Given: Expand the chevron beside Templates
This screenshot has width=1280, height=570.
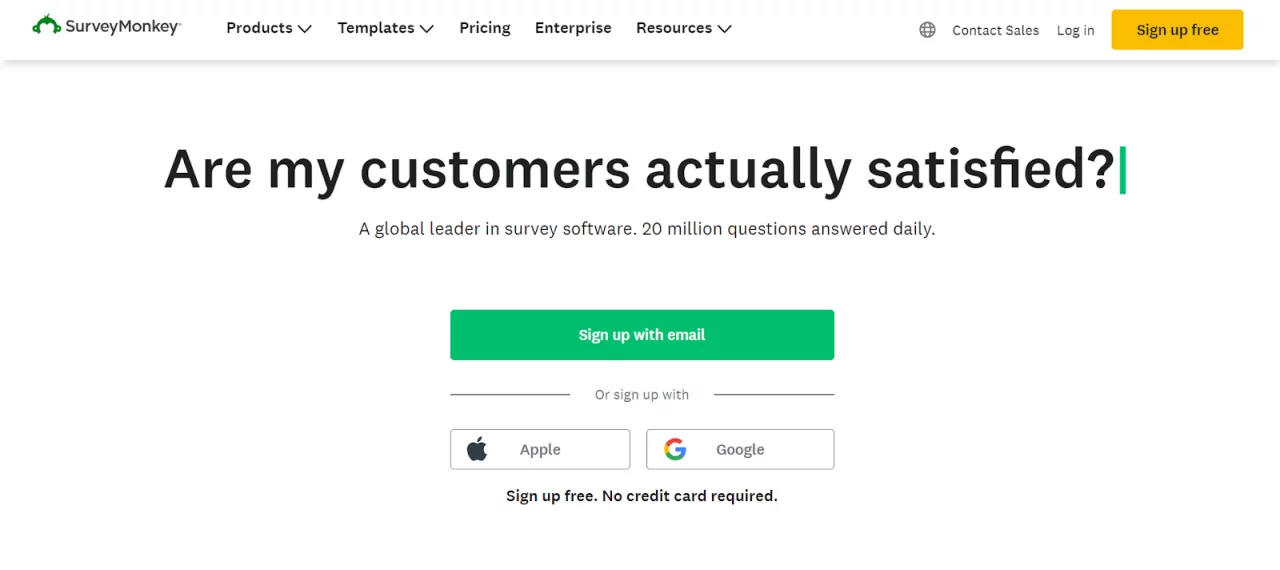Looking at the screenshot, I should tap(427, 29).
